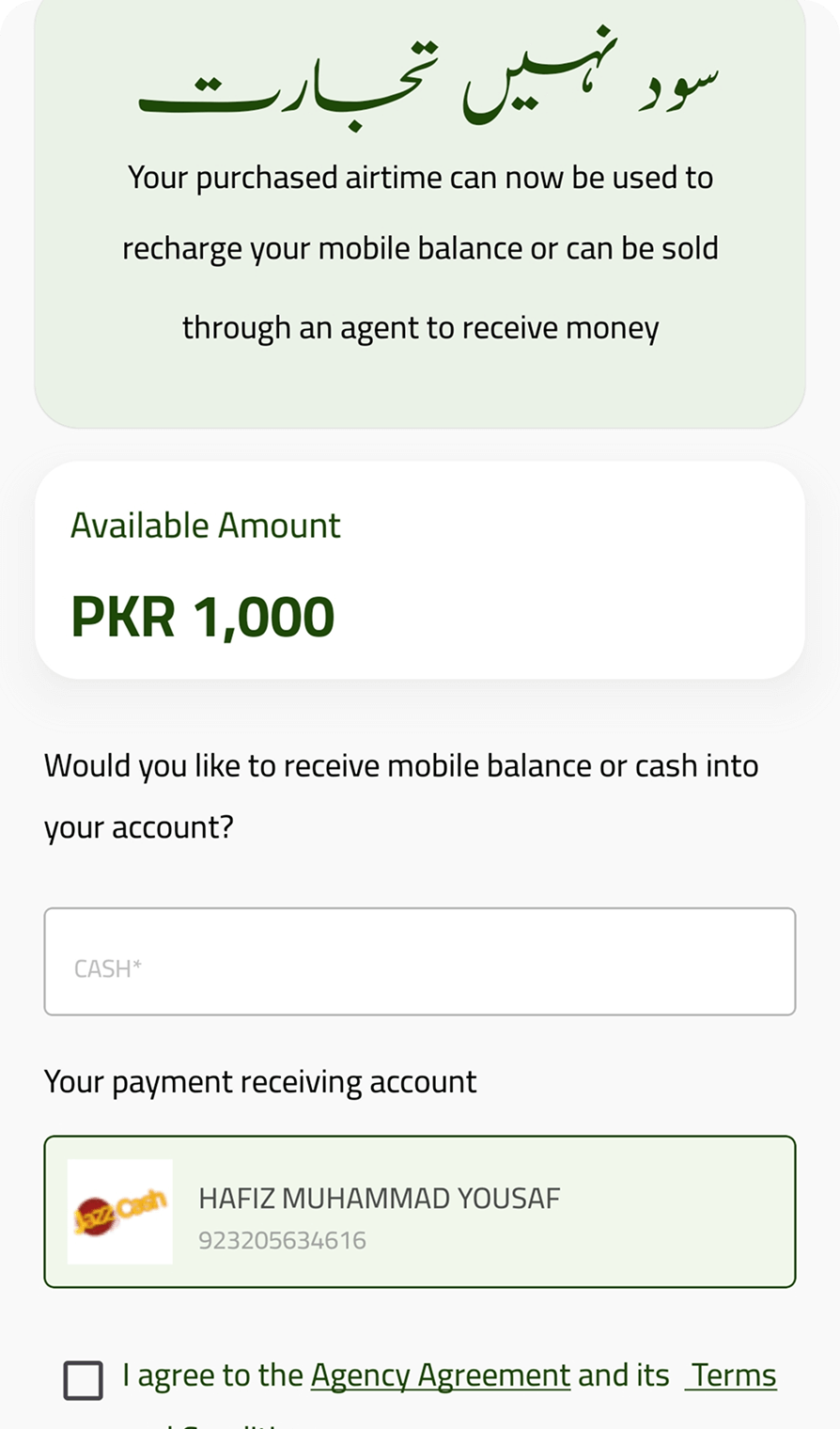Click the 'Would you like to receive' question
Image resolution: width=840 pixels, height=1429 pixels.
click(401, 766)
